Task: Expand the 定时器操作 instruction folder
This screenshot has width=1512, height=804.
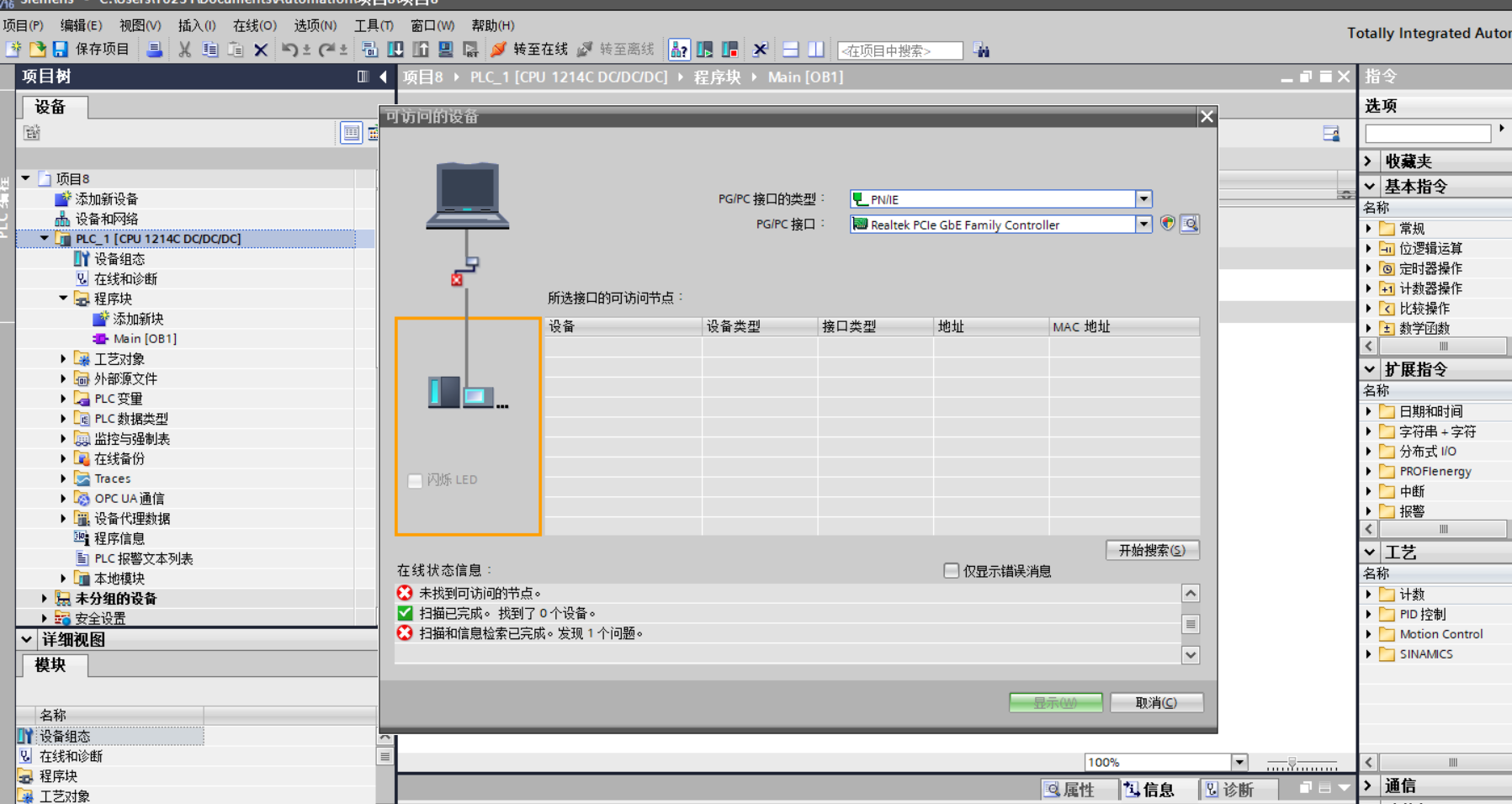Action: (x=1369, y=268)
